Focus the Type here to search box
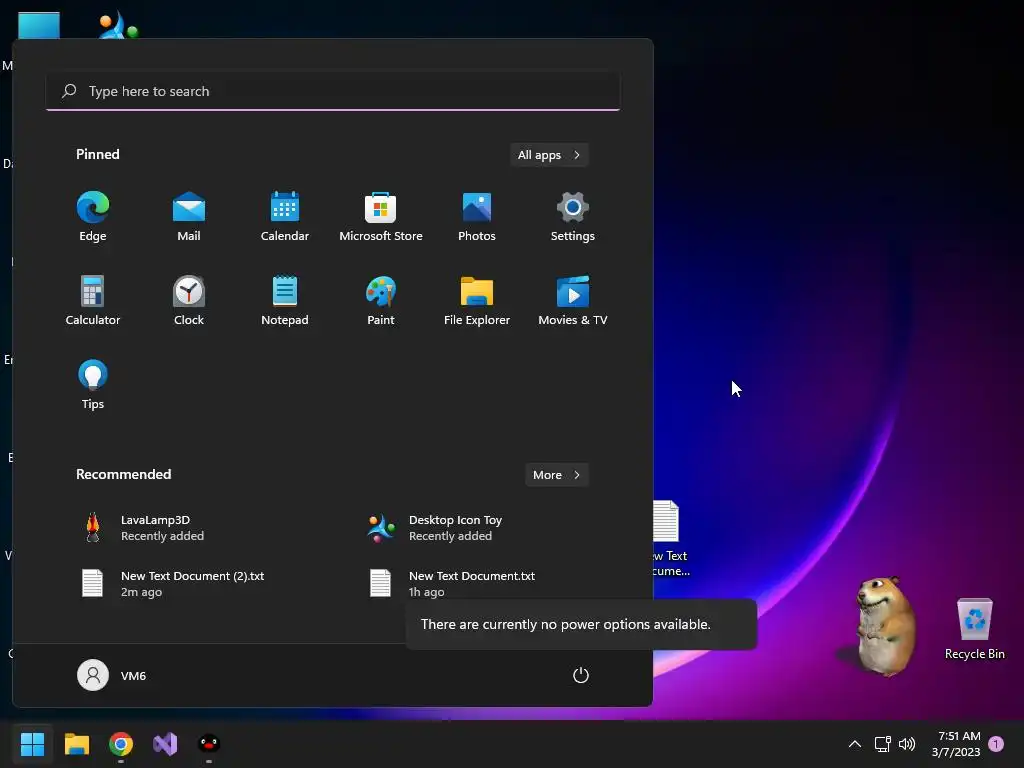Screen dimensions: 1024x768 click(333, 91)
